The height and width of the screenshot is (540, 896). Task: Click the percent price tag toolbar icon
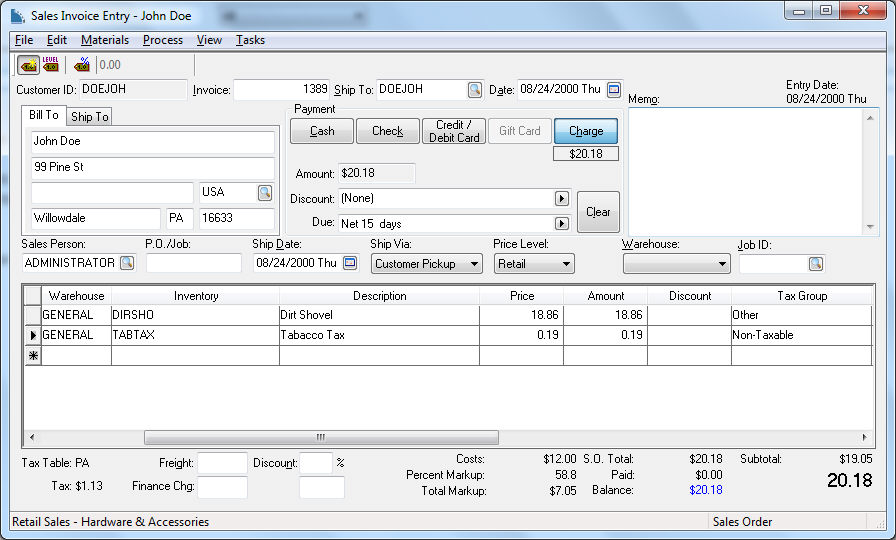(82, 65)
